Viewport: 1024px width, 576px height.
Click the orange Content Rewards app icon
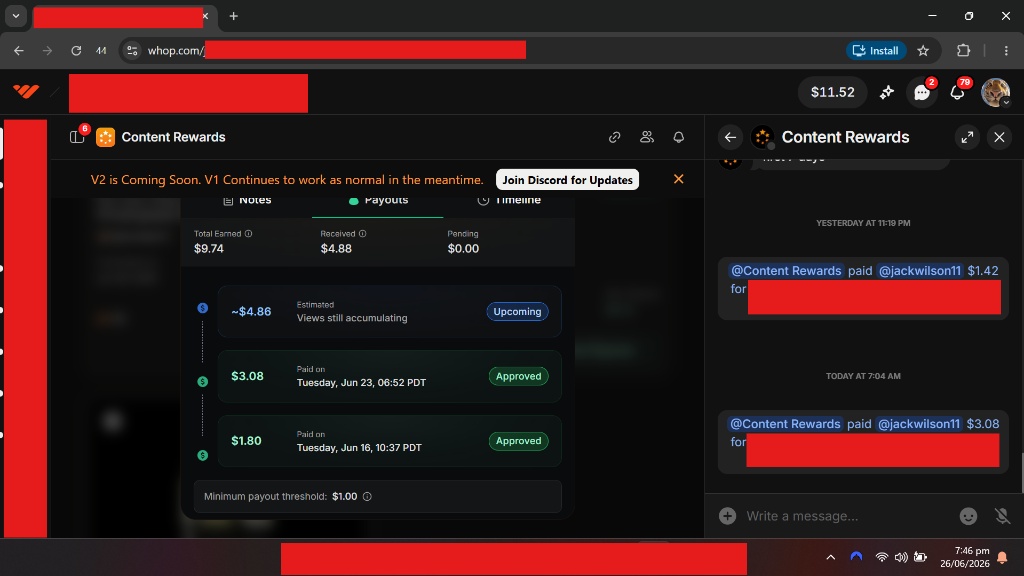105,137
